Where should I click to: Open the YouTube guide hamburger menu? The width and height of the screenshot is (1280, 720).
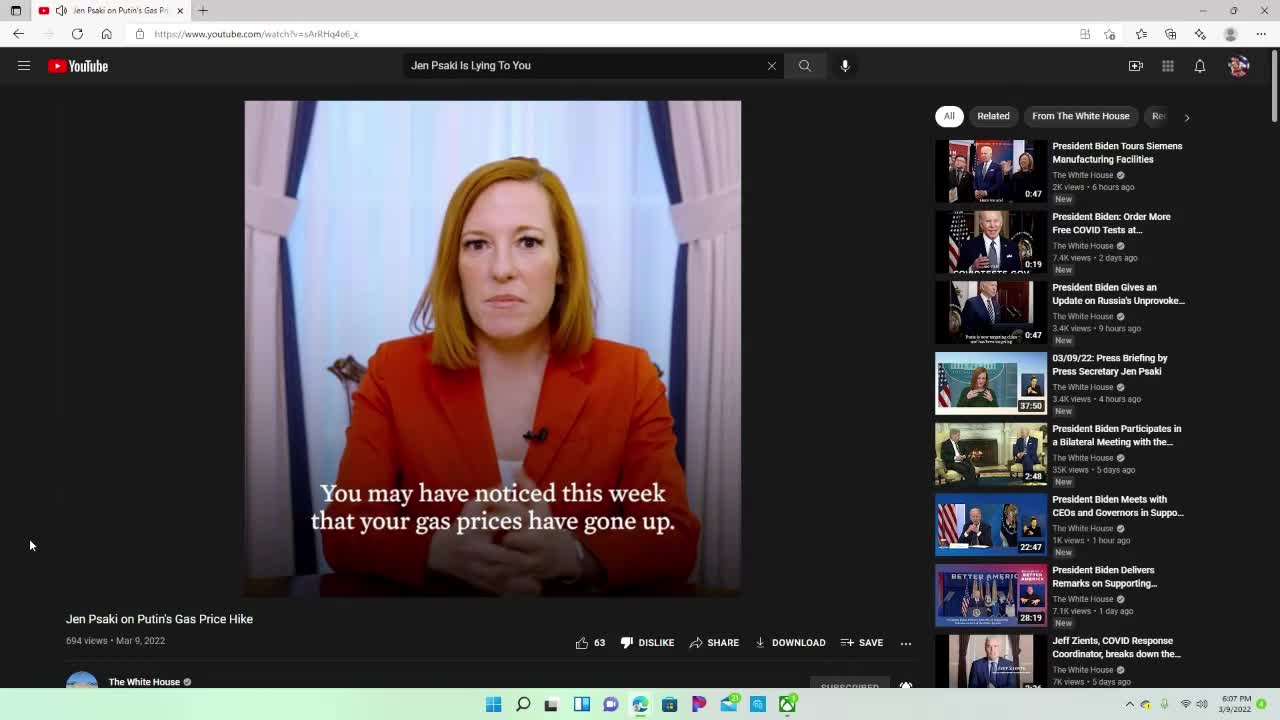(24, 66)
